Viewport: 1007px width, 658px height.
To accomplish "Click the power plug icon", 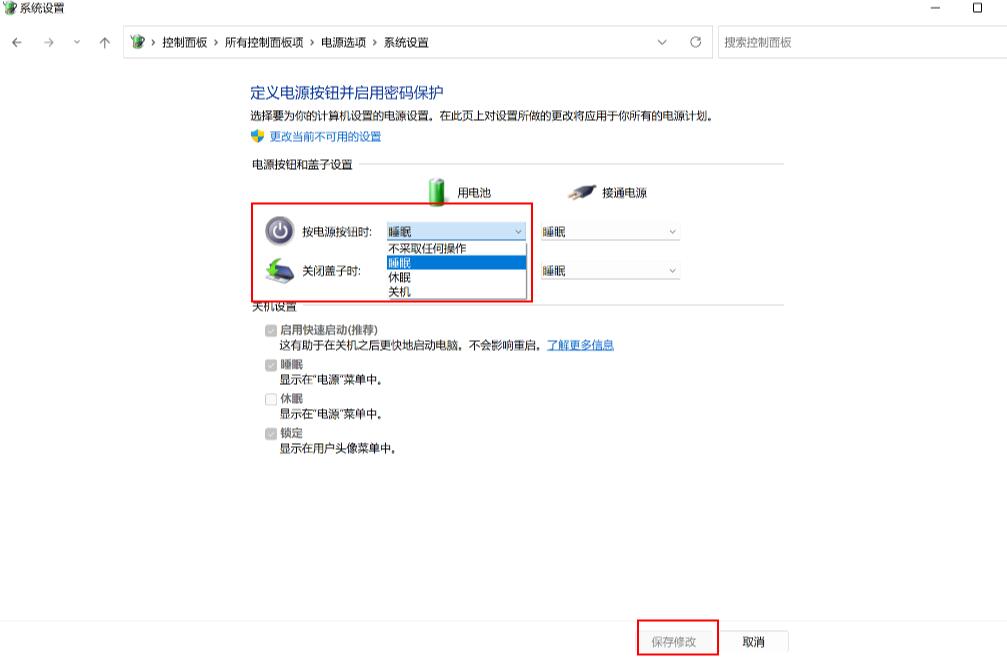I will click(x=582, y=192).
